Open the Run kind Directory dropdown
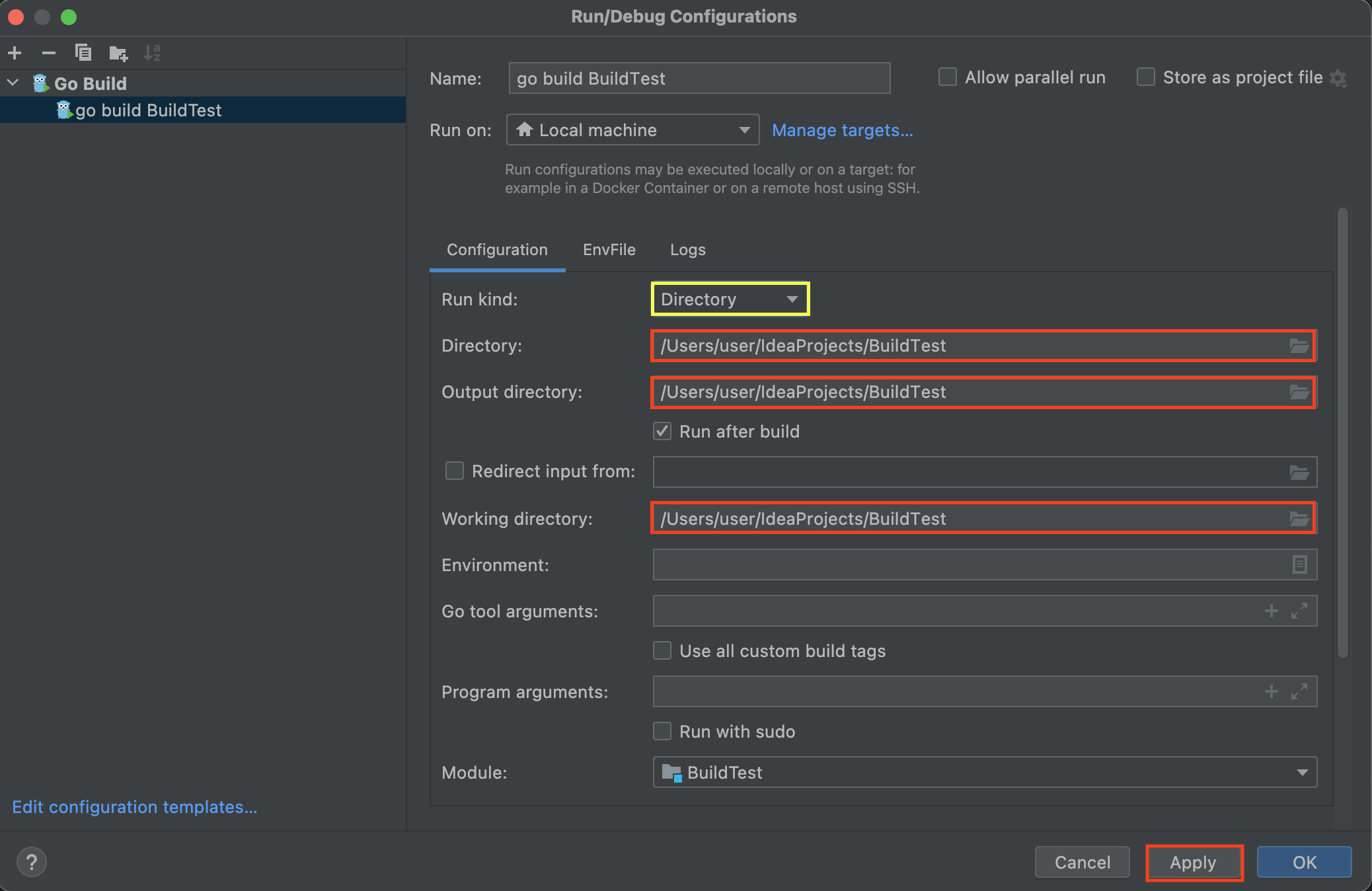The image size is (1372, 891). (x=730, y=299)
